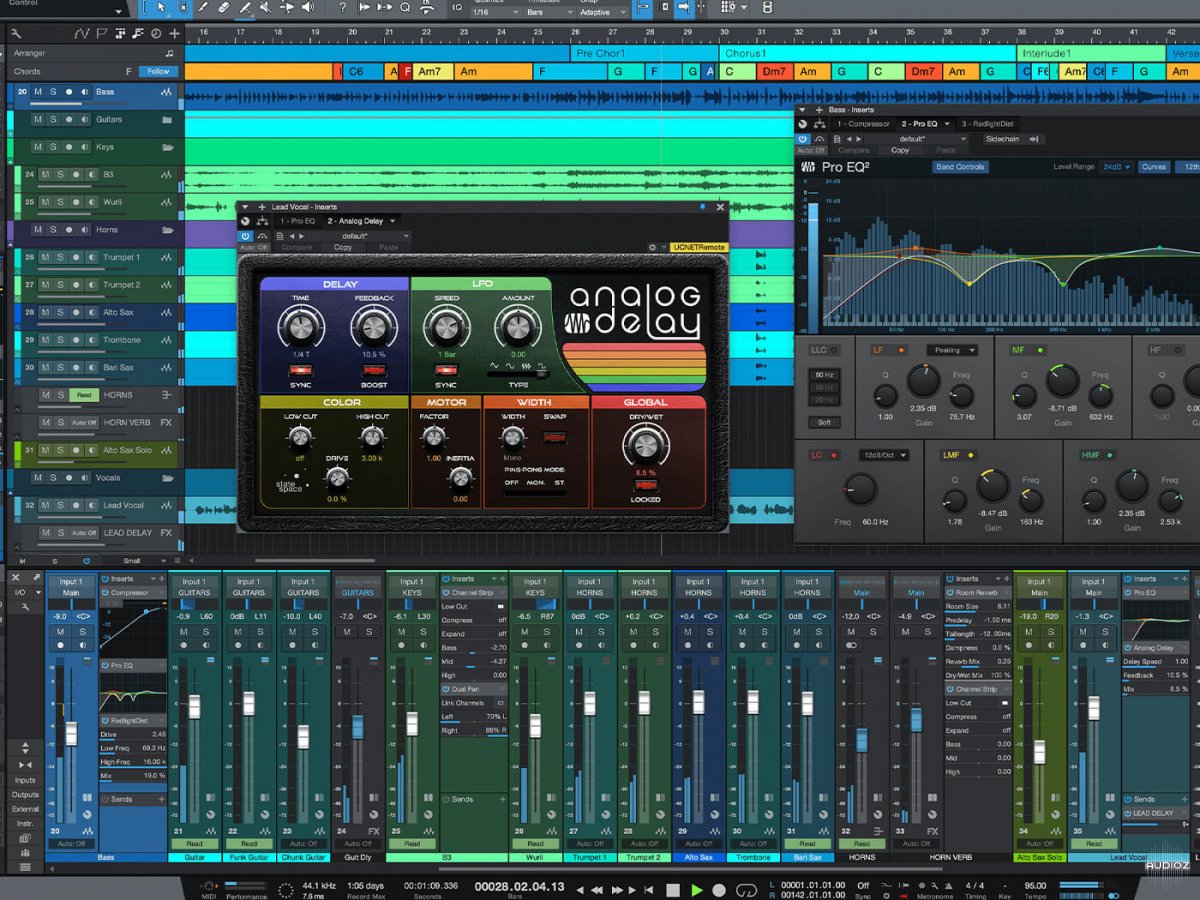Viewport: 1200px width, 900px height.
Task: Click the Copy button in the Analog Delay header
Action: 343,247
